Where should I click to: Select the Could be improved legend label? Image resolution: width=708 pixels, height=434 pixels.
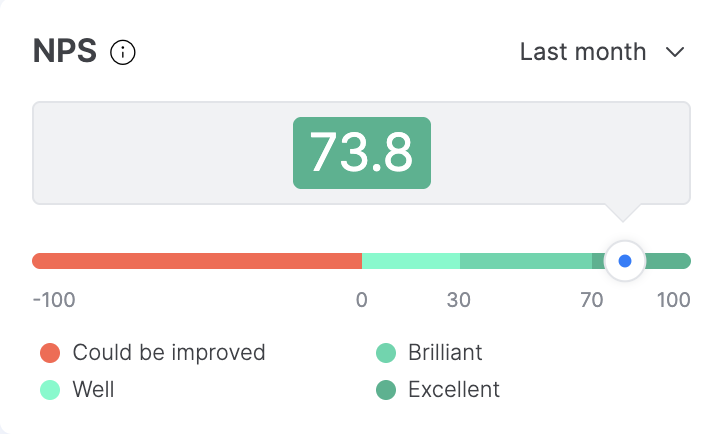(169, 353)
